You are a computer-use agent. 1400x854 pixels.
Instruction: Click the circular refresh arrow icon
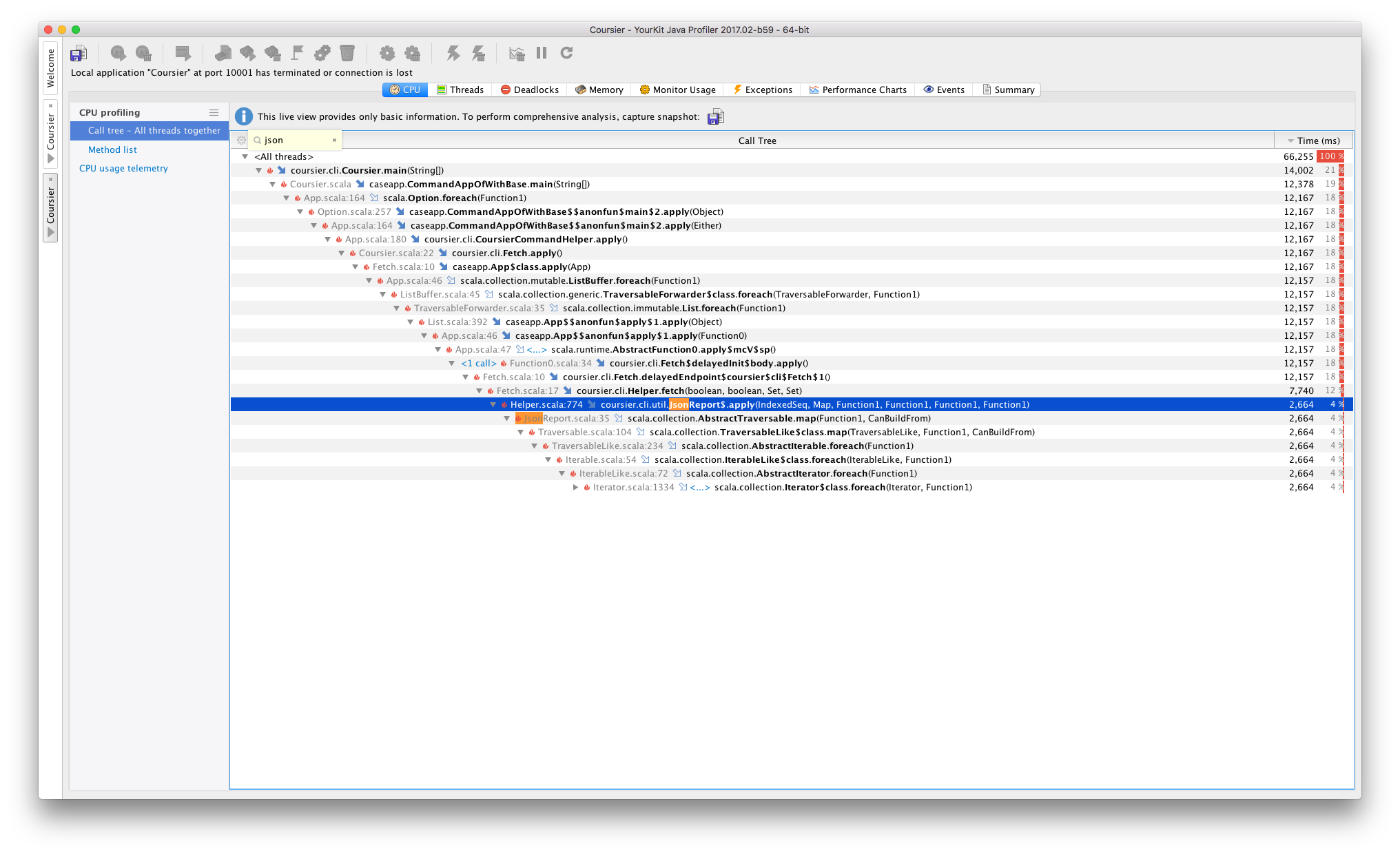(566, 53)
